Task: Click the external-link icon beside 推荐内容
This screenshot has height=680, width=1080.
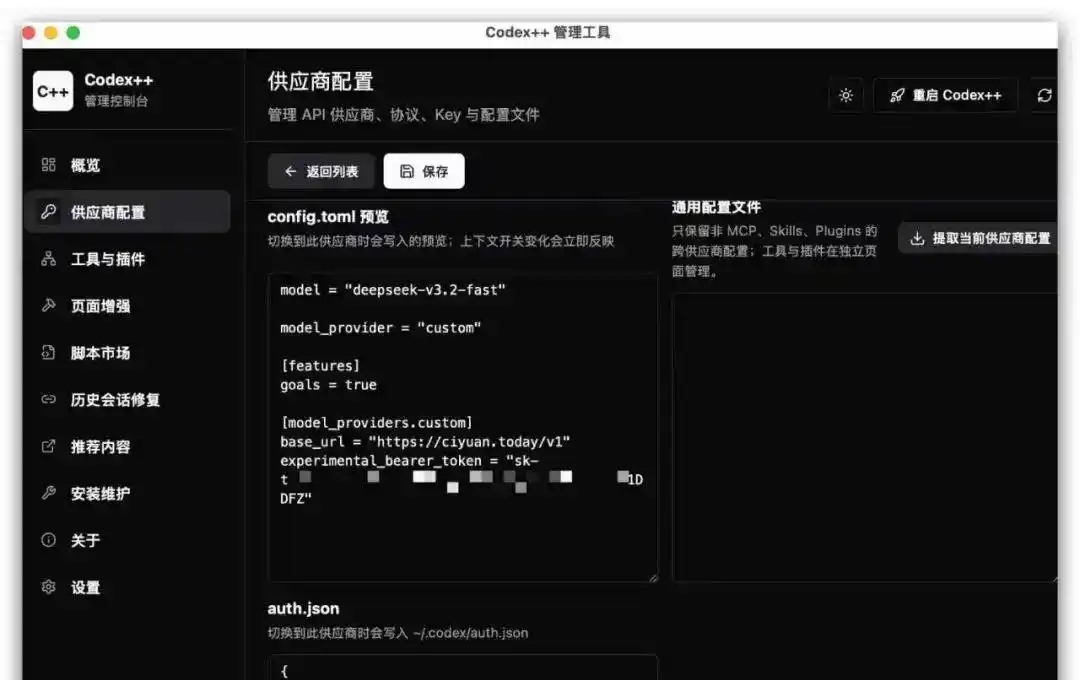Action: pos(48,446)
